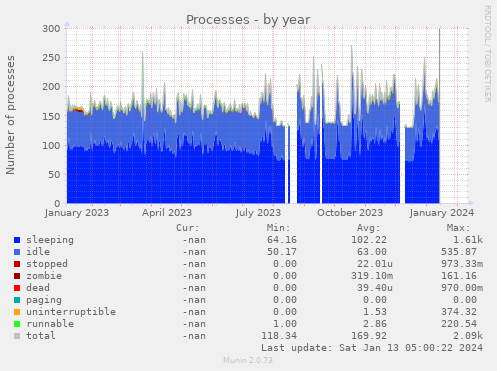Click the 'sleeping' legend label
This screenshot has height=371, width=497.
pos(50,240)
